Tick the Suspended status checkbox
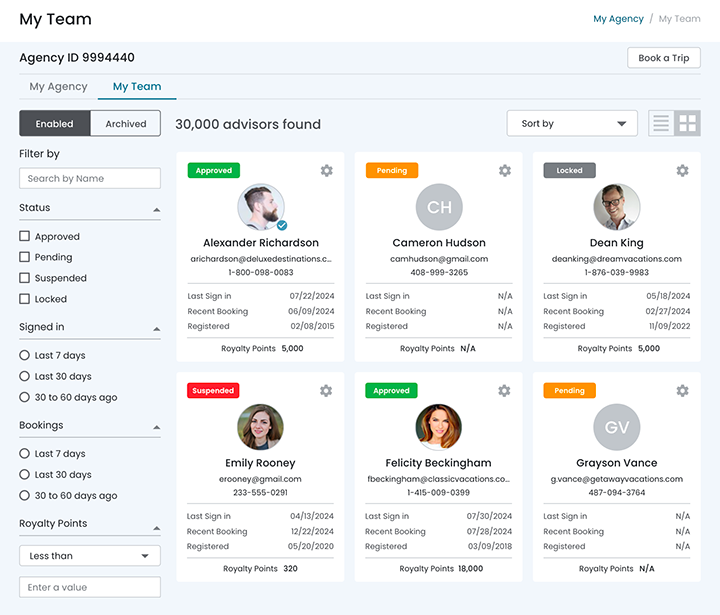Image resolution: width=720 pixels, height=615 pixels. pos(25,278)
